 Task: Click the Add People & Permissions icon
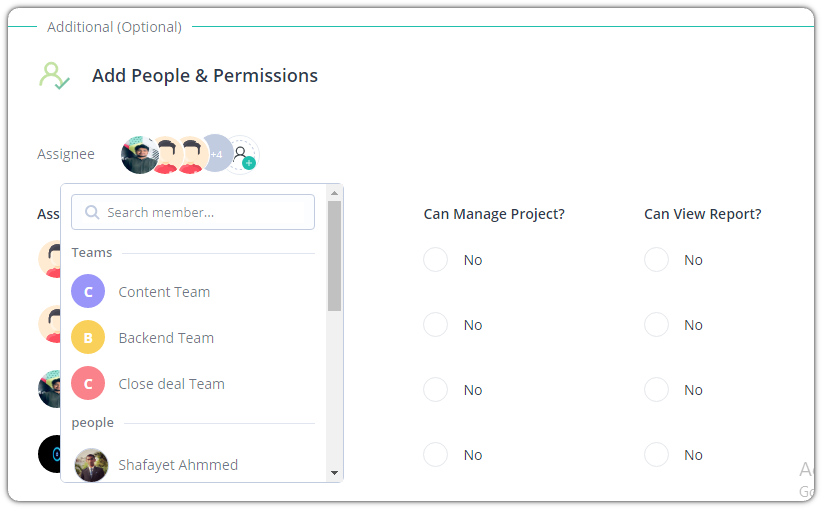pyautogui.click(x=54, y=76)
